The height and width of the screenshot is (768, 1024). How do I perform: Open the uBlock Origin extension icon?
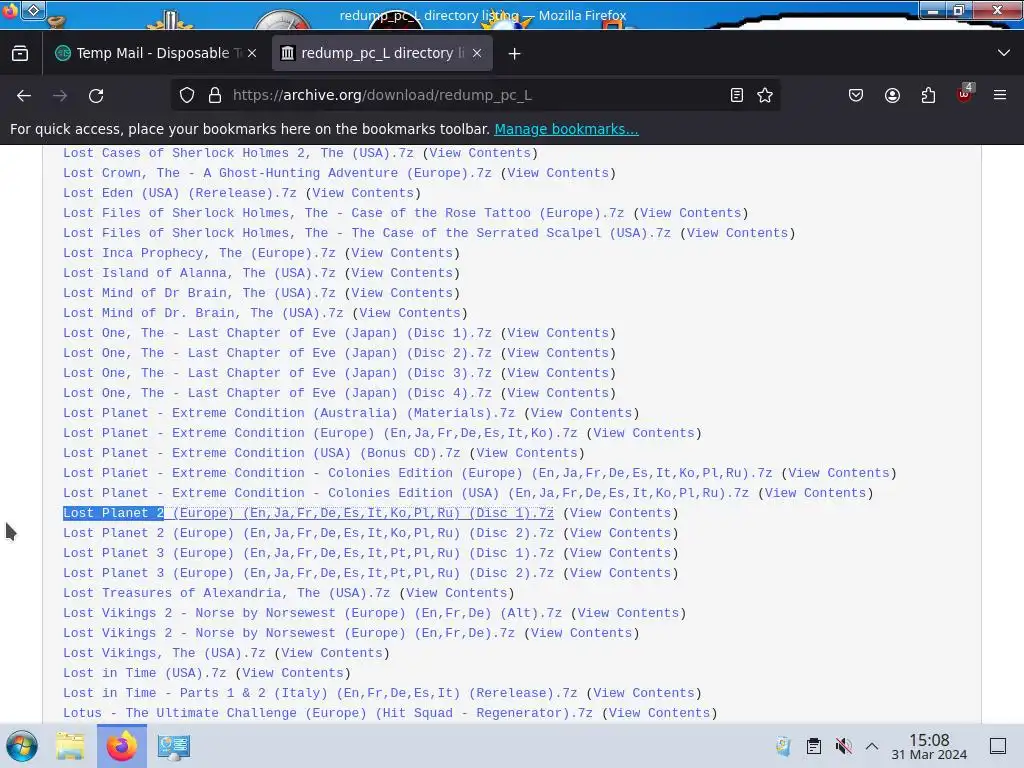(965, 94)
